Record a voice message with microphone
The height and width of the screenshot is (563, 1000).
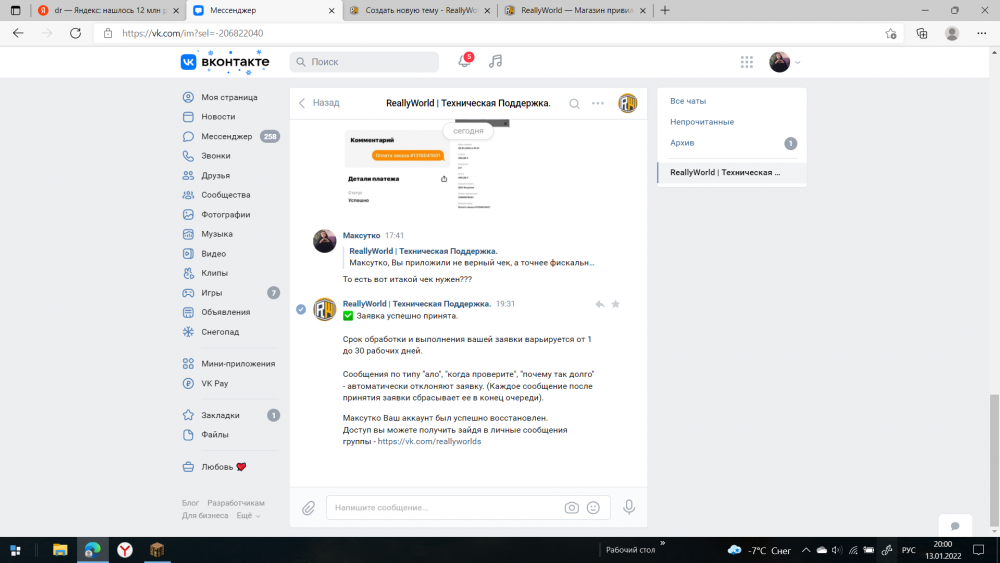tap(629, 507)
